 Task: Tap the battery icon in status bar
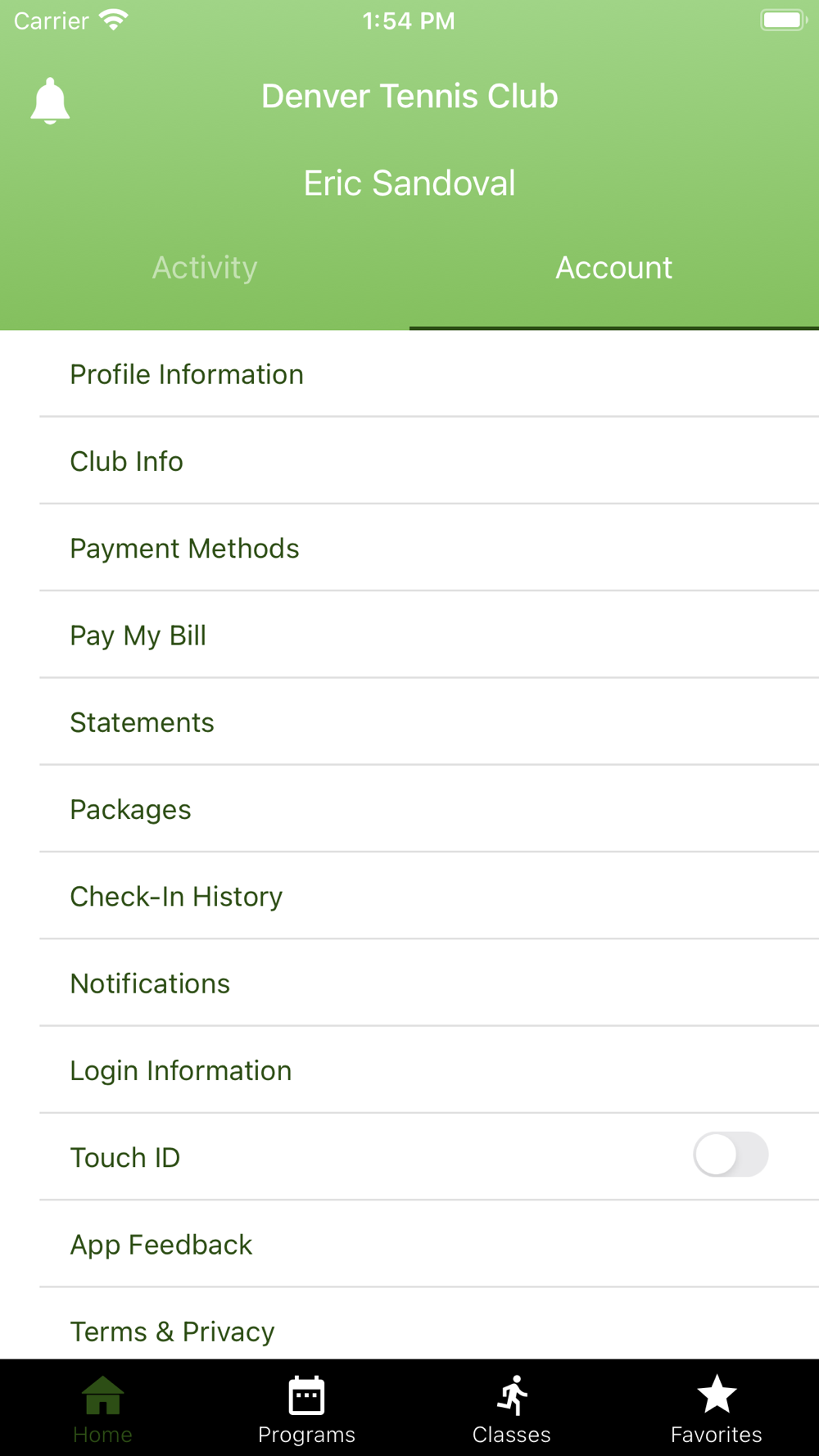pos(784,20)
